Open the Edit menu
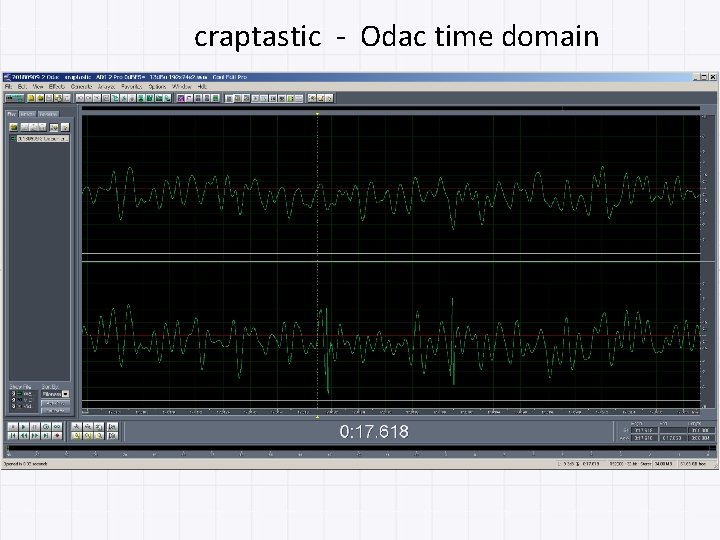The width and height of the screenshot is (720, 540). tap(22, 86)
